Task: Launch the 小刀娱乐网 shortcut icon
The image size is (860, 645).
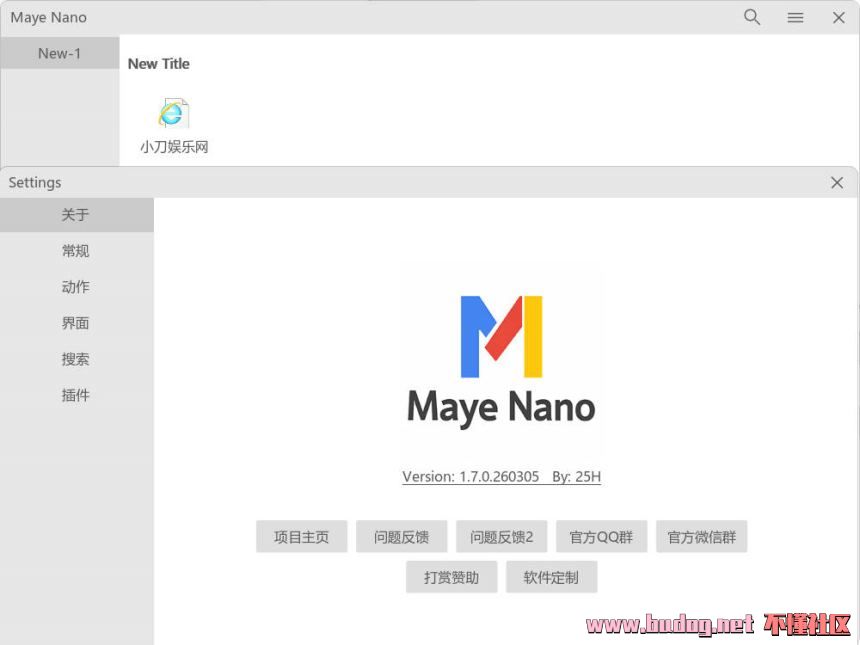Action: [173, 113]
